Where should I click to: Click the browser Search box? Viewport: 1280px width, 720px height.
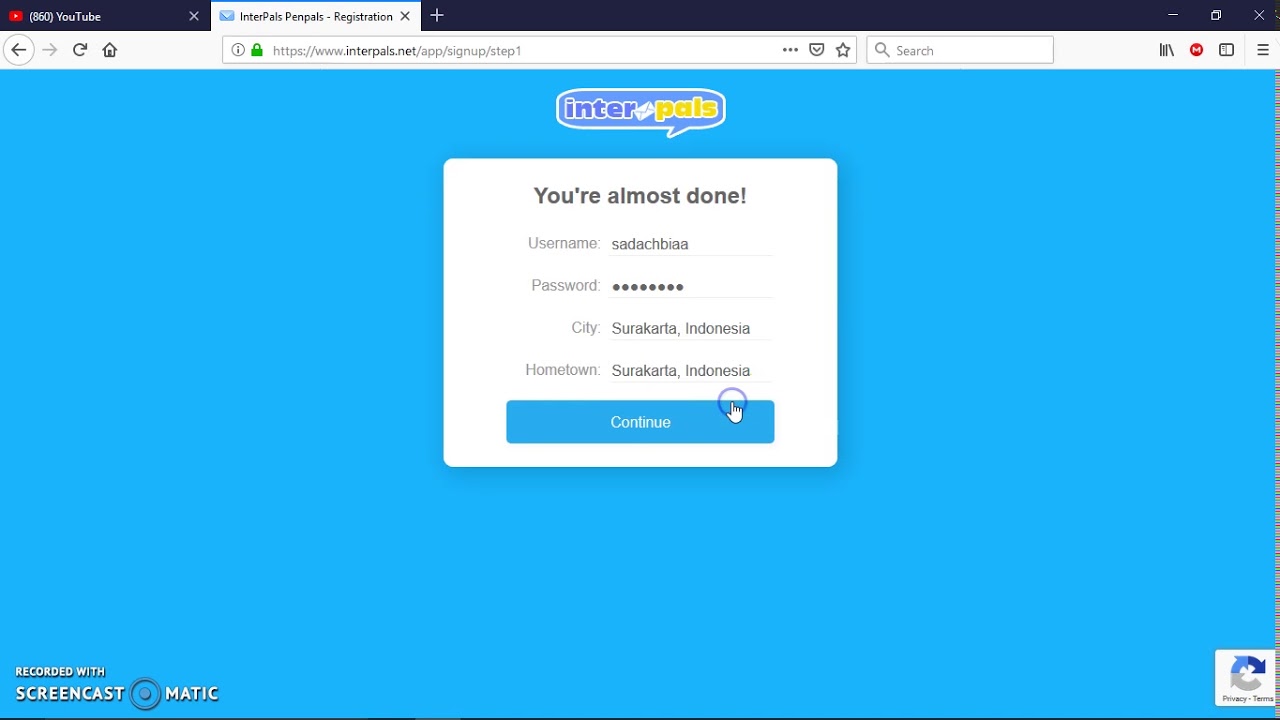coord(960,50)
